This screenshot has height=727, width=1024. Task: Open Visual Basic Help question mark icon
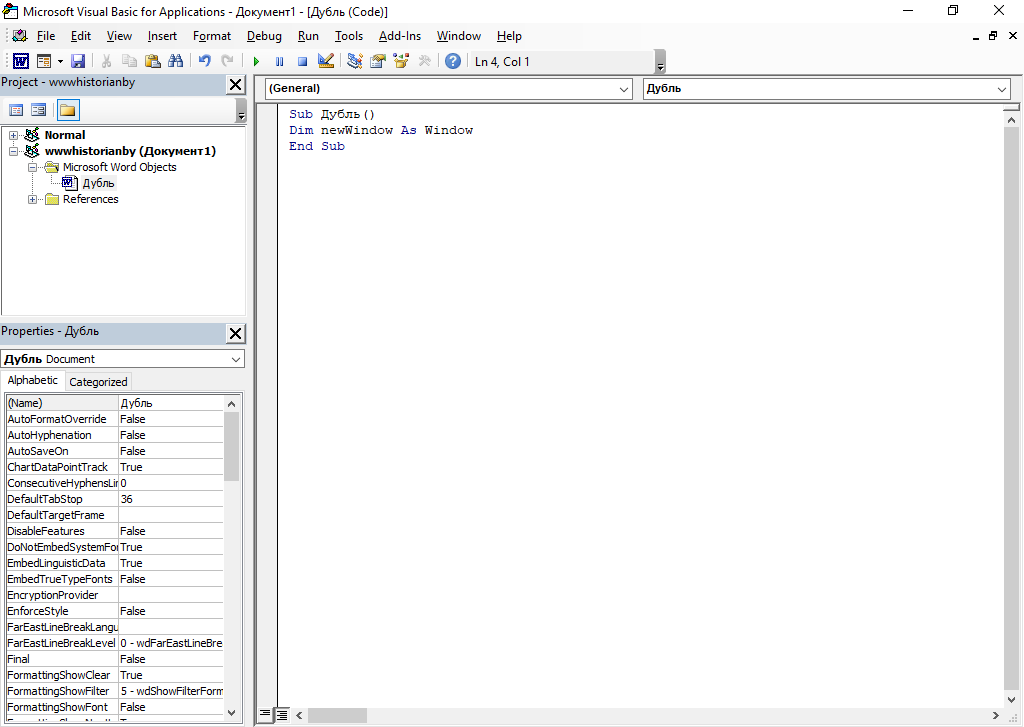(x=453, y=62)
